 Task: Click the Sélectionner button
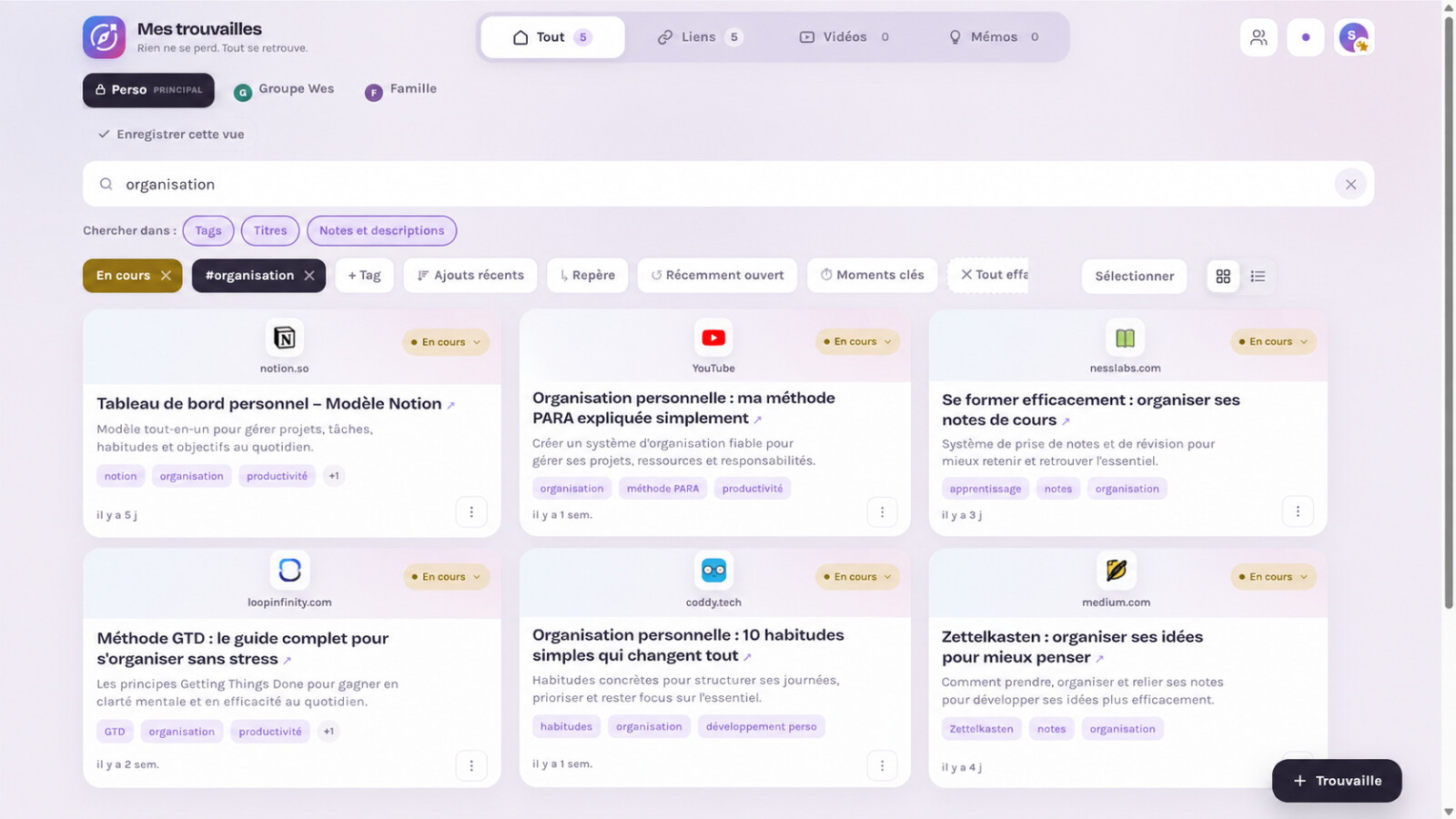(1134, 276)
